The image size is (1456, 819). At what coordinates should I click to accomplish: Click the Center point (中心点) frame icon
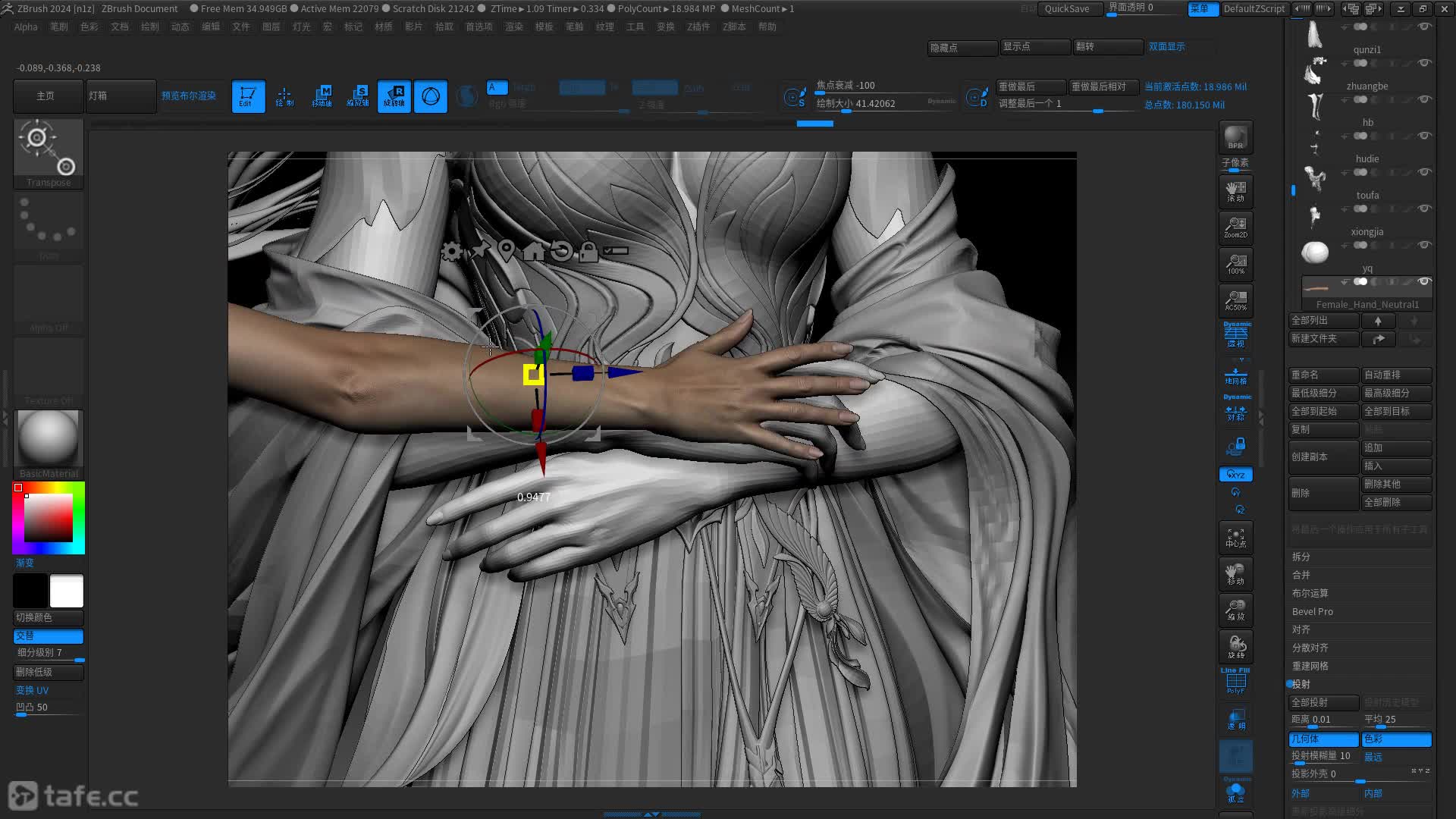[x=1235, y=537]
